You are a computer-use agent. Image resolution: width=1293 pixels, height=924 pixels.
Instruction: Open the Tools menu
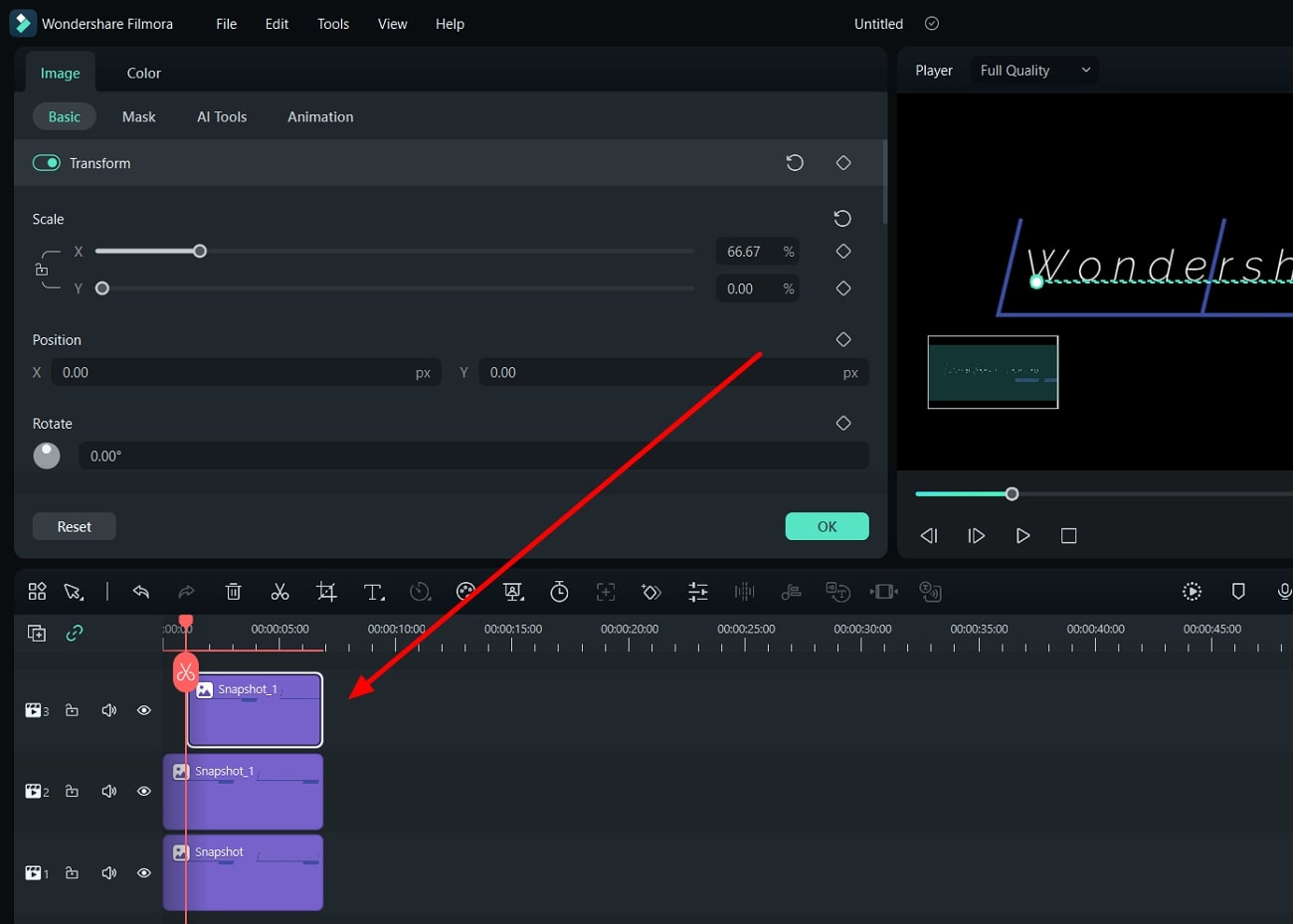[333, 24]
